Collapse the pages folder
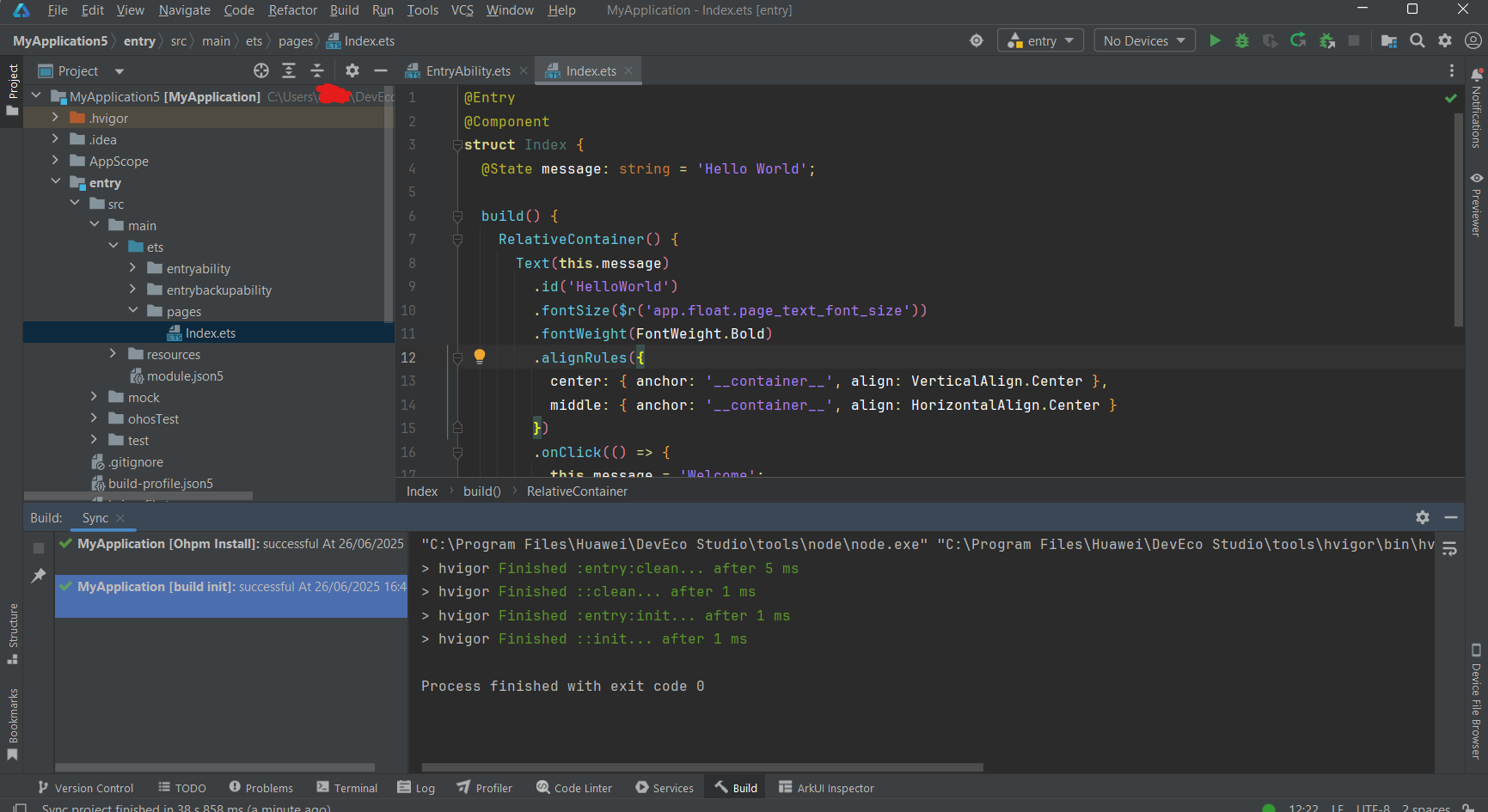 [x=132, y=311]
